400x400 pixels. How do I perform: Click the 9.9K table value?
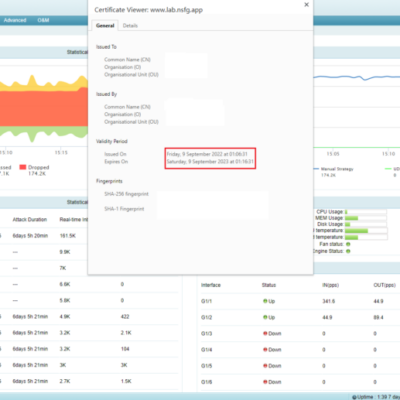pos(65,252)
